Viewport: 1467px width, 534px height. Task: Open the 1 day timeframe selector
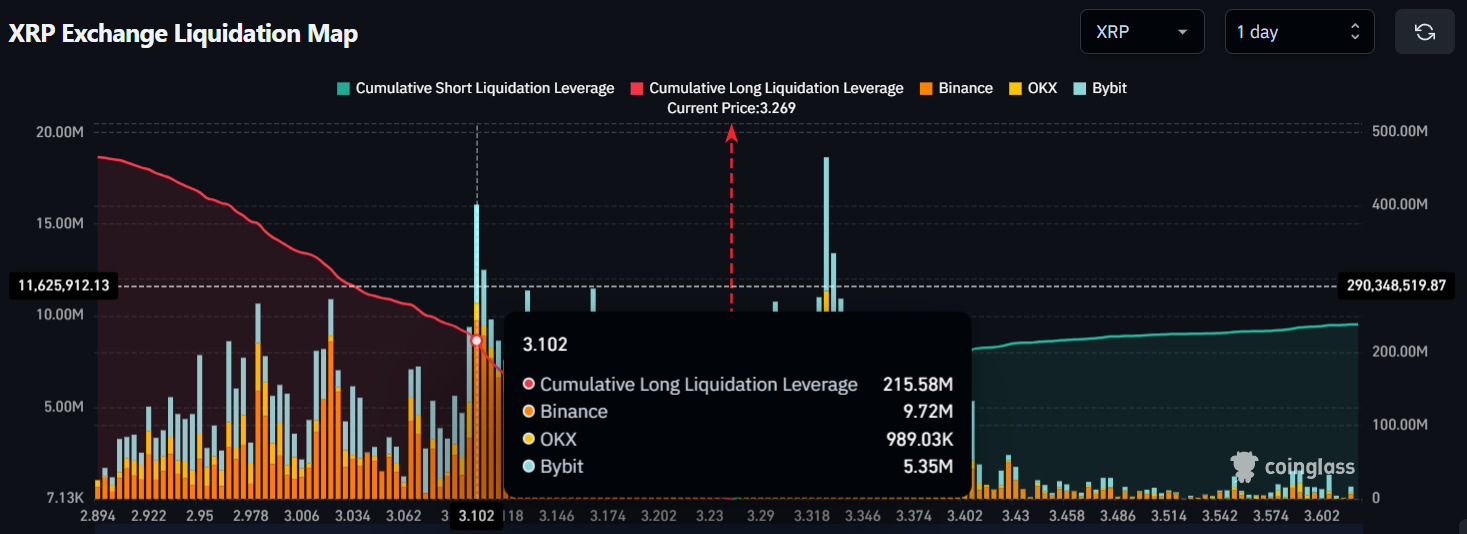(1299, 32)
